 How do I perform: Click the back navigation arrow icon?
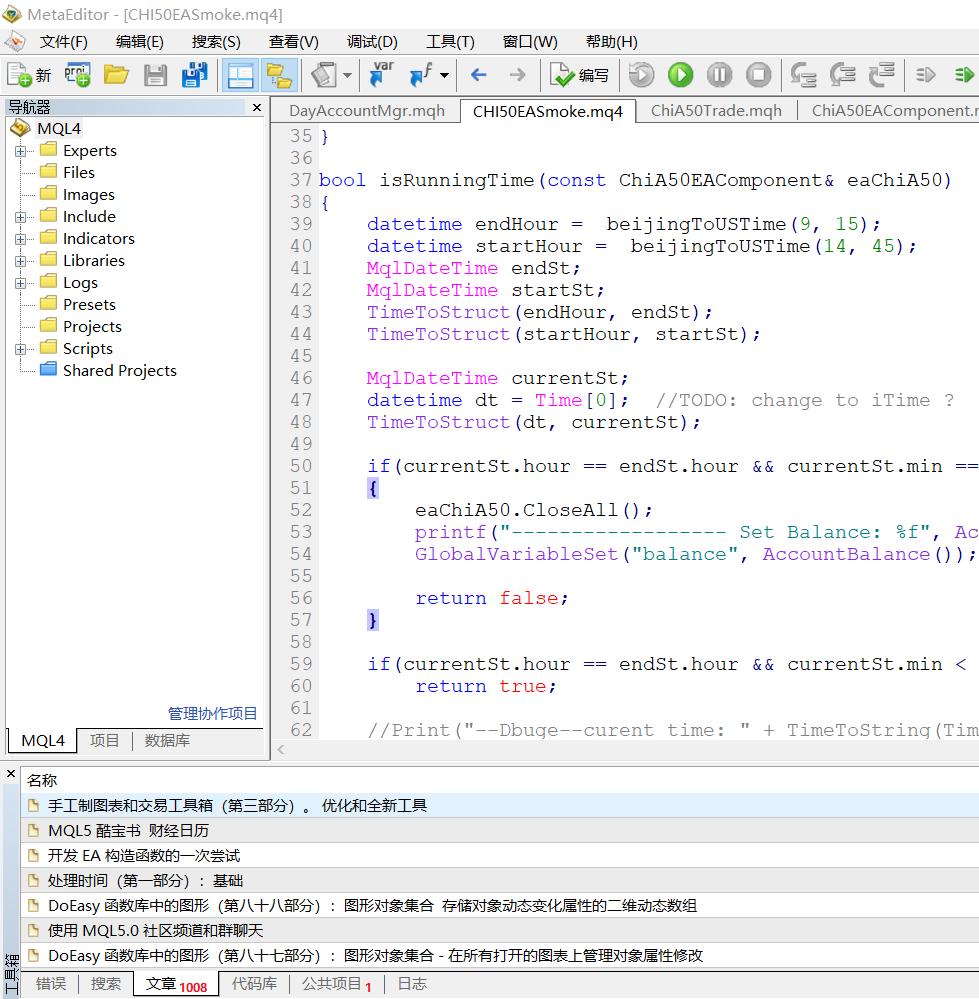(x=478, y=75)
